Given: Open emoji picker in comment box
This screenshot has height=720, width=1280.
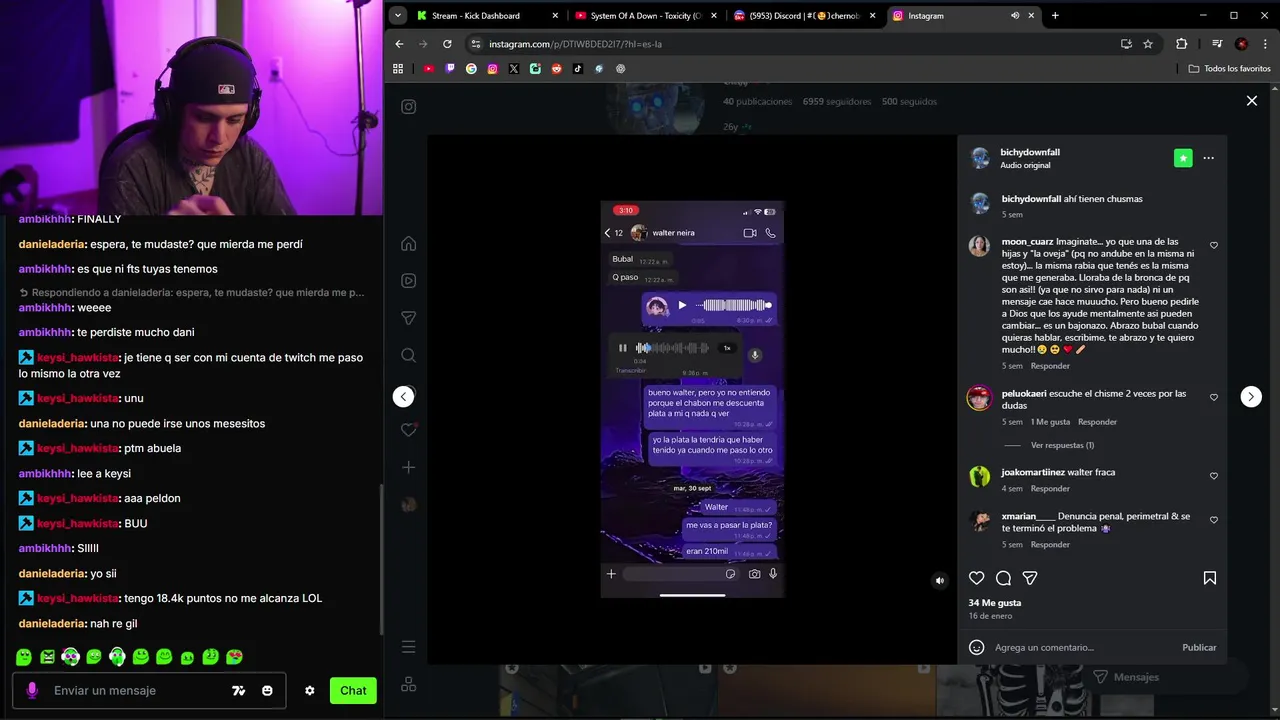Looking at the screenshot, I should (x=977, y=647).
